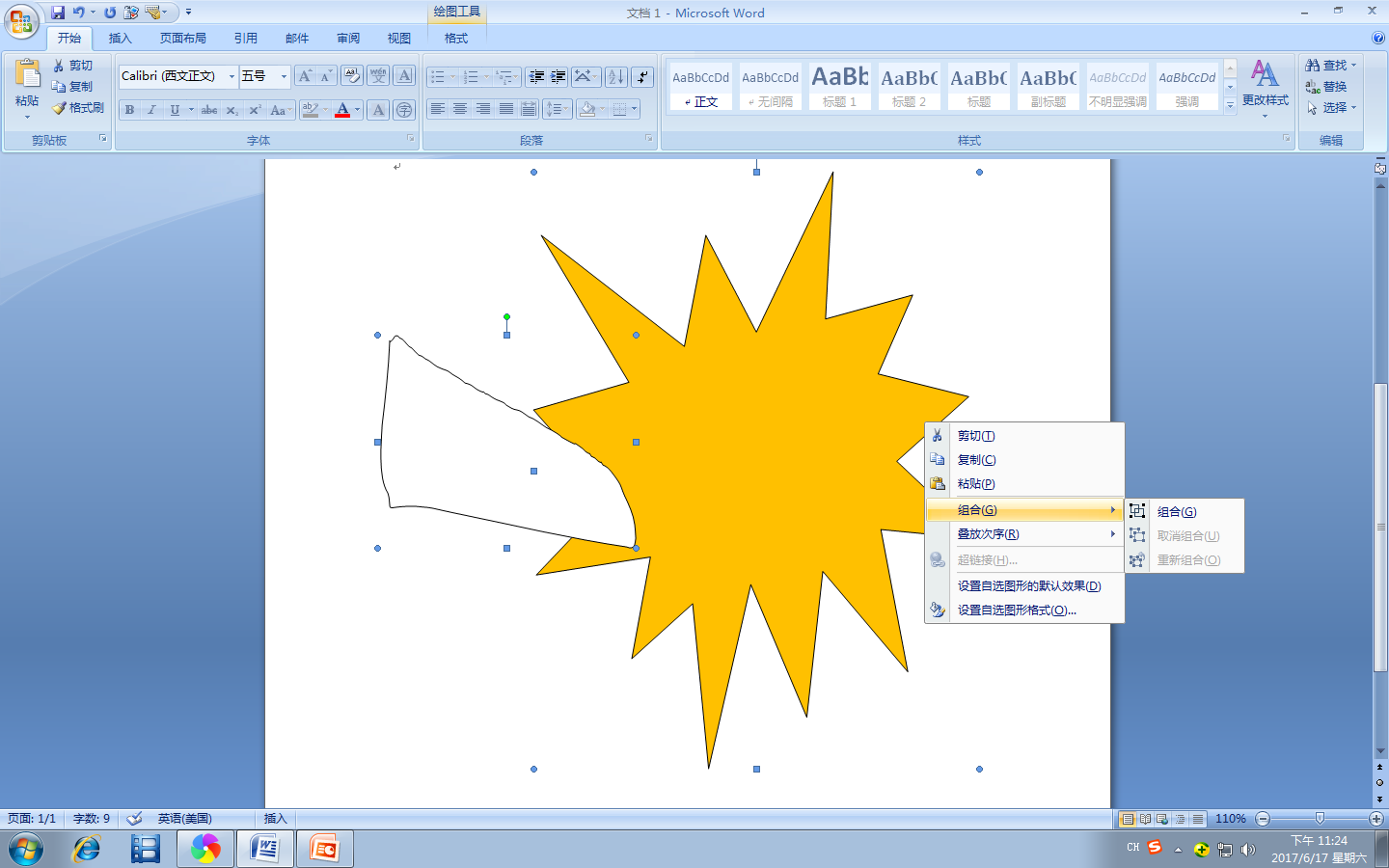Toggle Show/Hide paragraph marks
Screen dimensions: 1389x868
click(x=642, y=76)
